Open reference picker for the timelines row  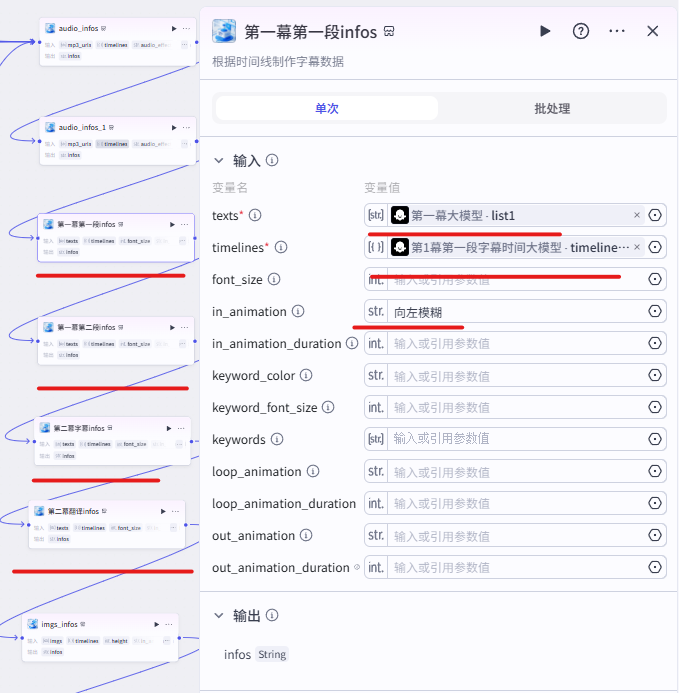(x=655, y=247)
